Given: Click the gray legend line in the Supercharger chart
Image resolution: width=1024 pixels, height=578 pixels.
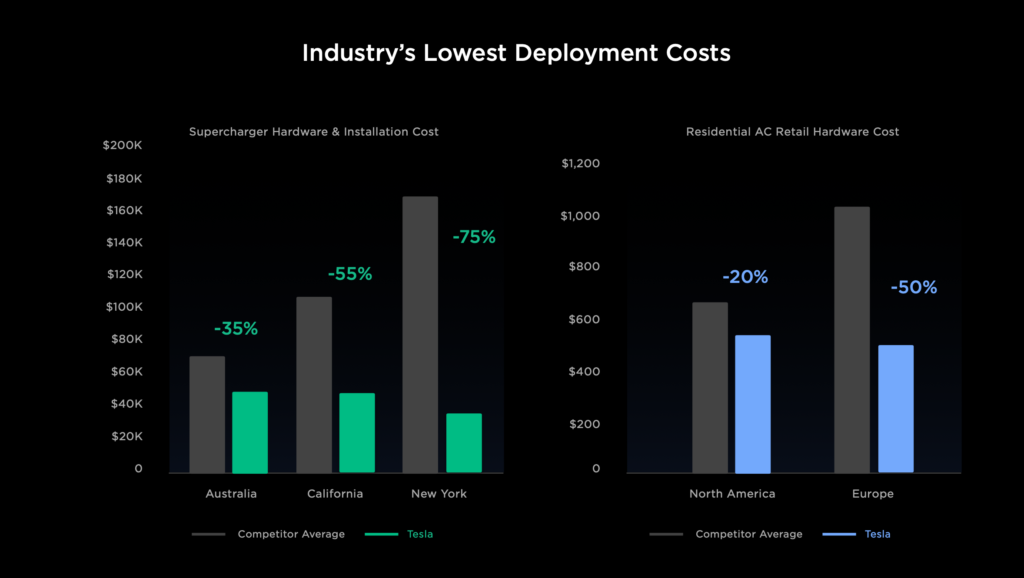Looking at the screenshot, I should pyautogui.click(x=208, y=534).
